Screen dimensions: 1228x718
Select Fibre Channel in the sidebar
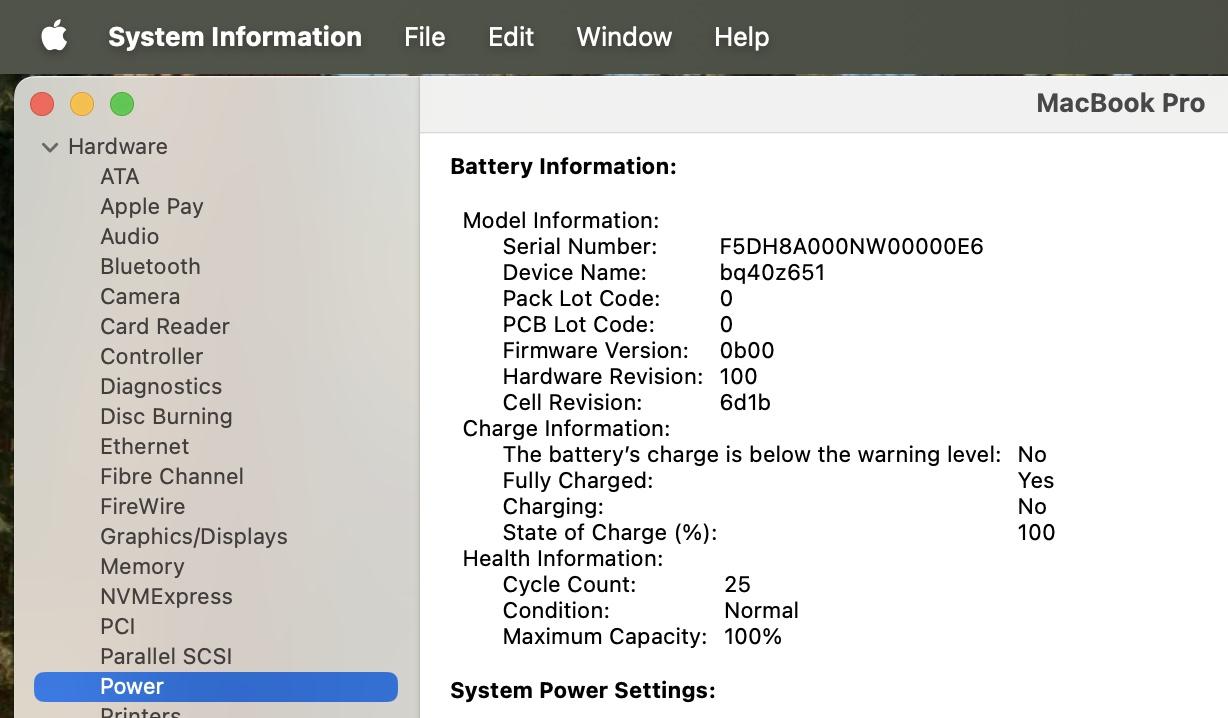(x=172, y=476)
